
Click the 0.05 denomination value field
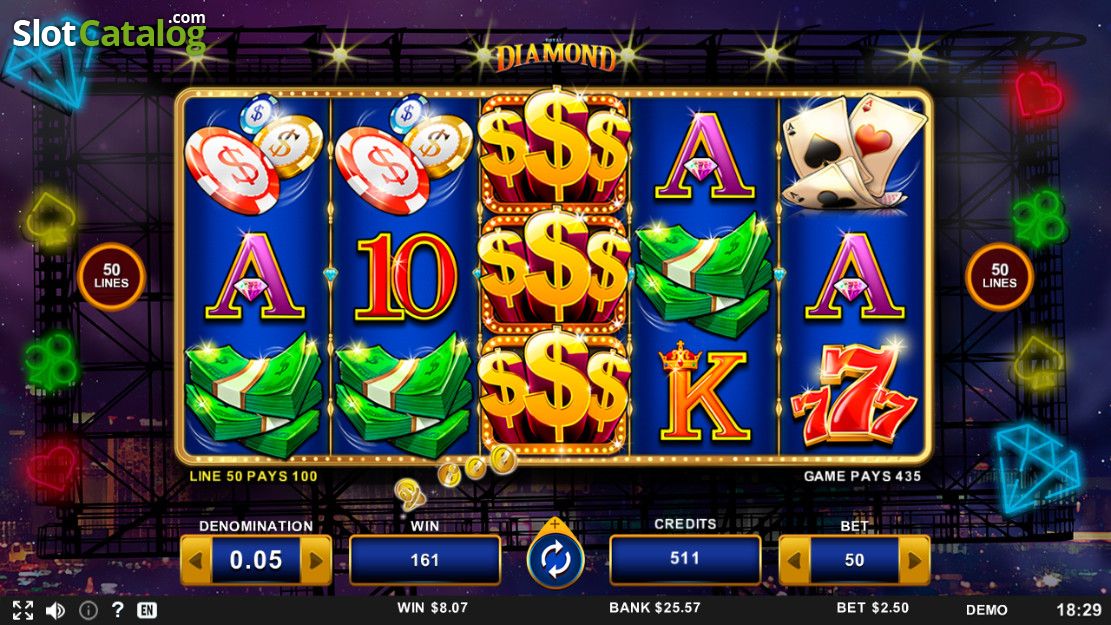tap(256, 561)
